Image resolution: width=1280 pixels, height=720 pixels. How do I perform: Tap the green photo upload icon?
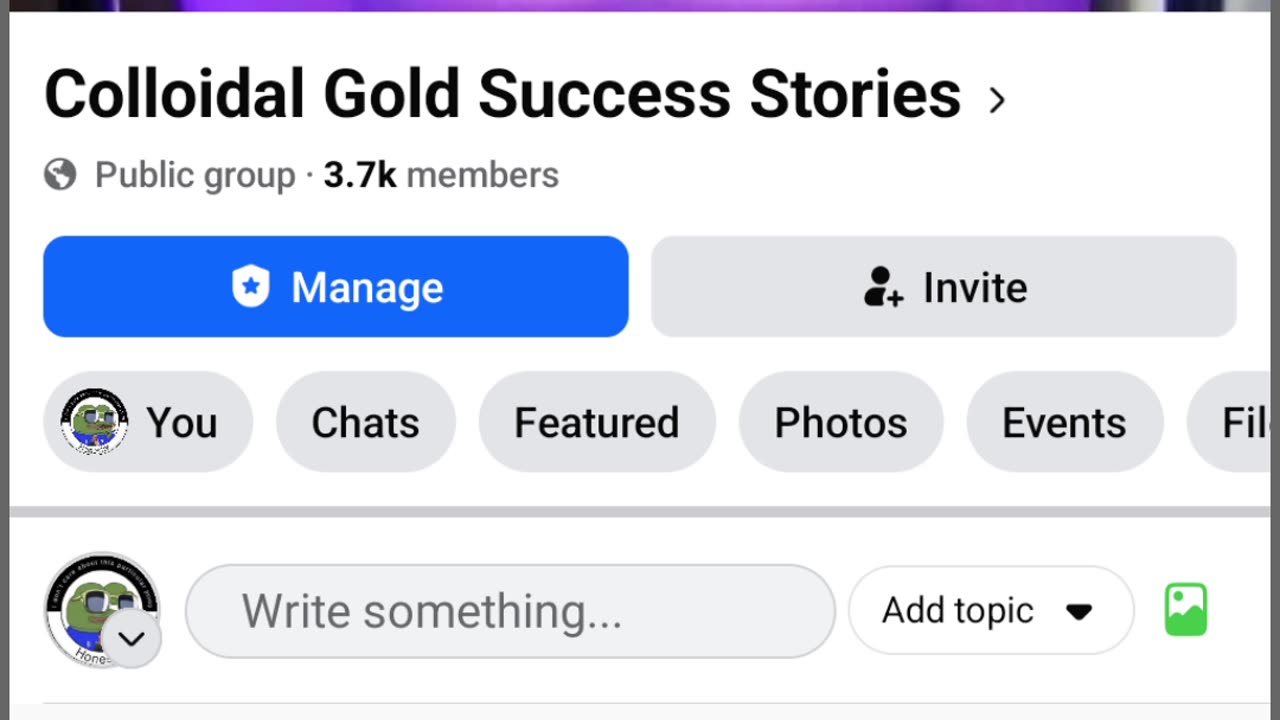pyautogui.click(x=1186, y=610)
